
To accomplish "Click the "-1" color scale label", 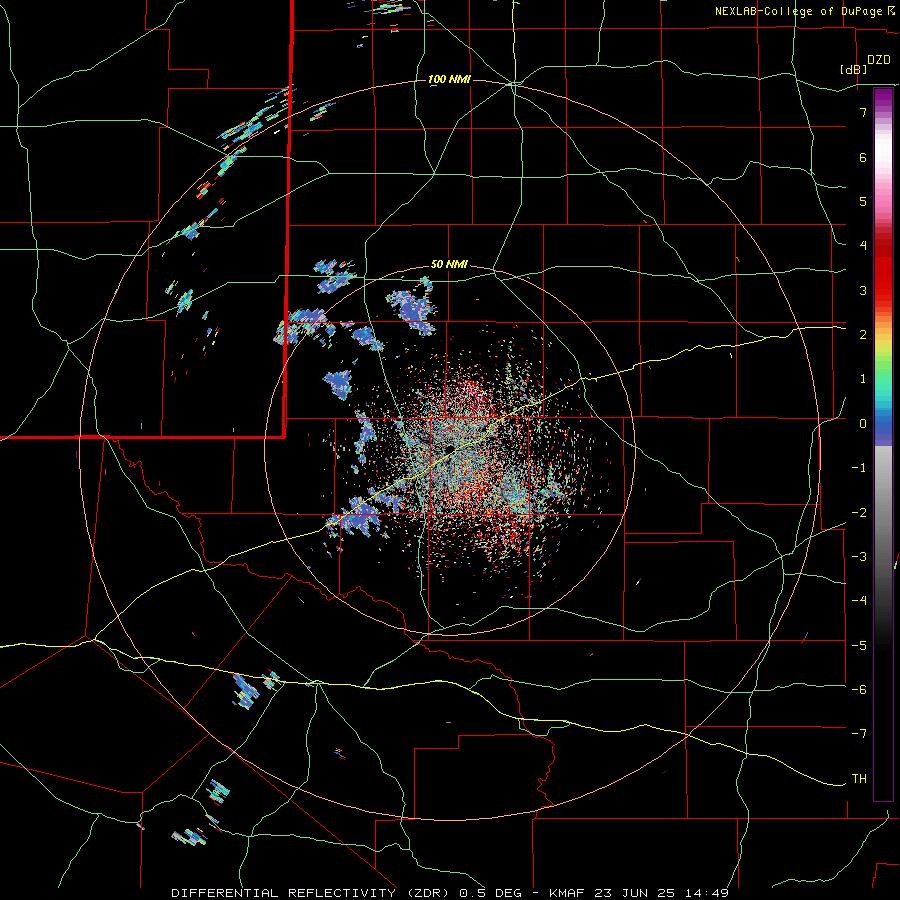I will (859, 468).
